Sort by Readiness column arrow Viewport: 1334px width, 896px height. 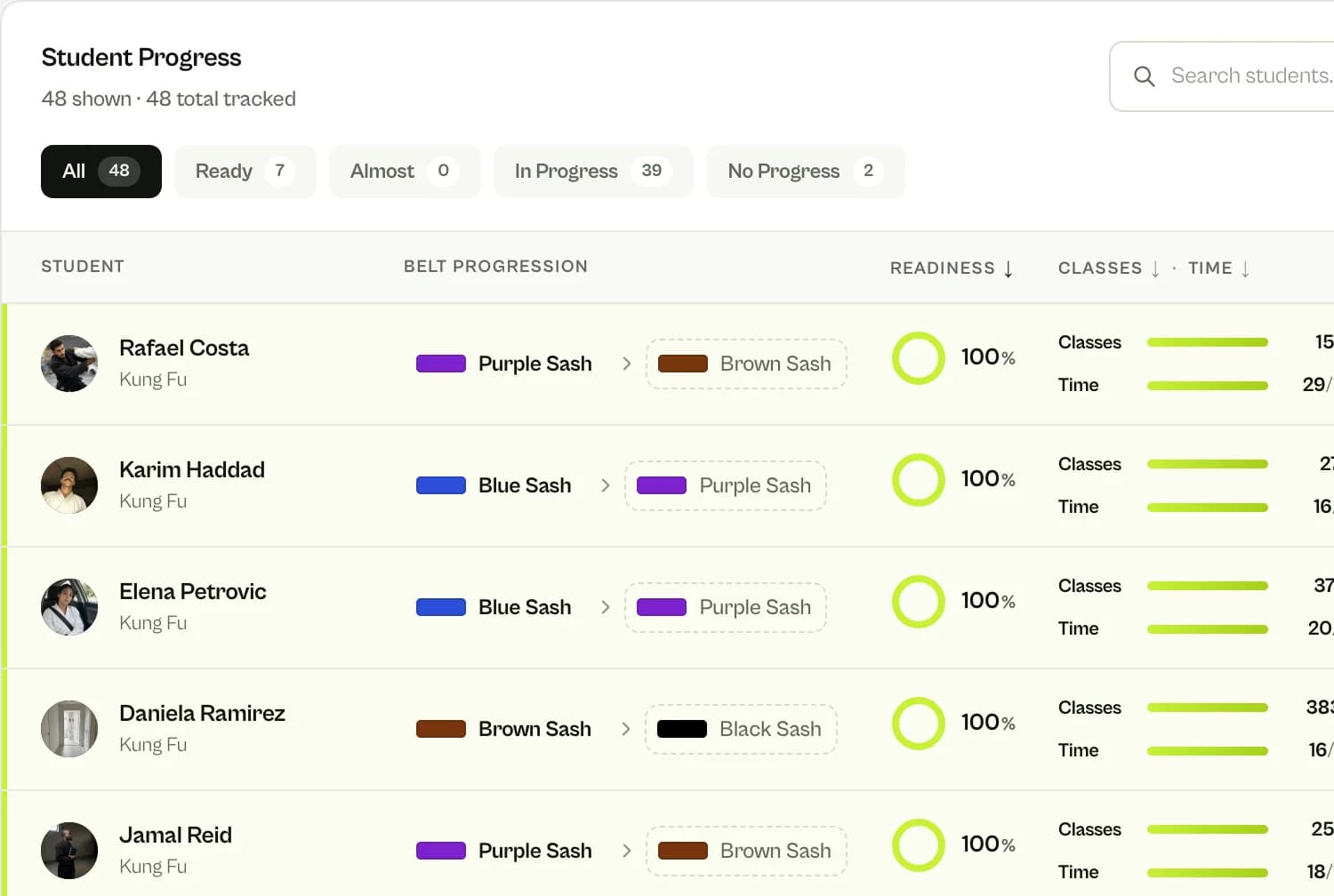pos(1009,268)
